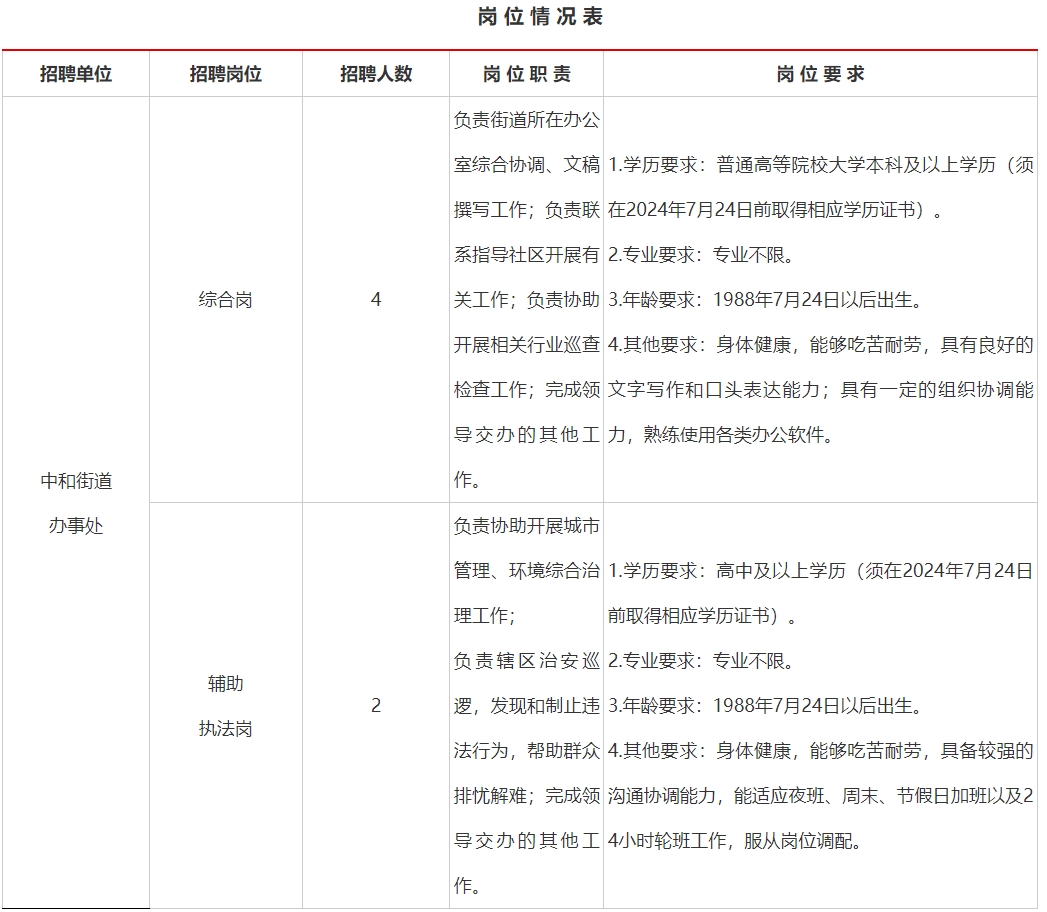Click the line 沟通协调能力，能适应夜班

(x=821, y=796)
